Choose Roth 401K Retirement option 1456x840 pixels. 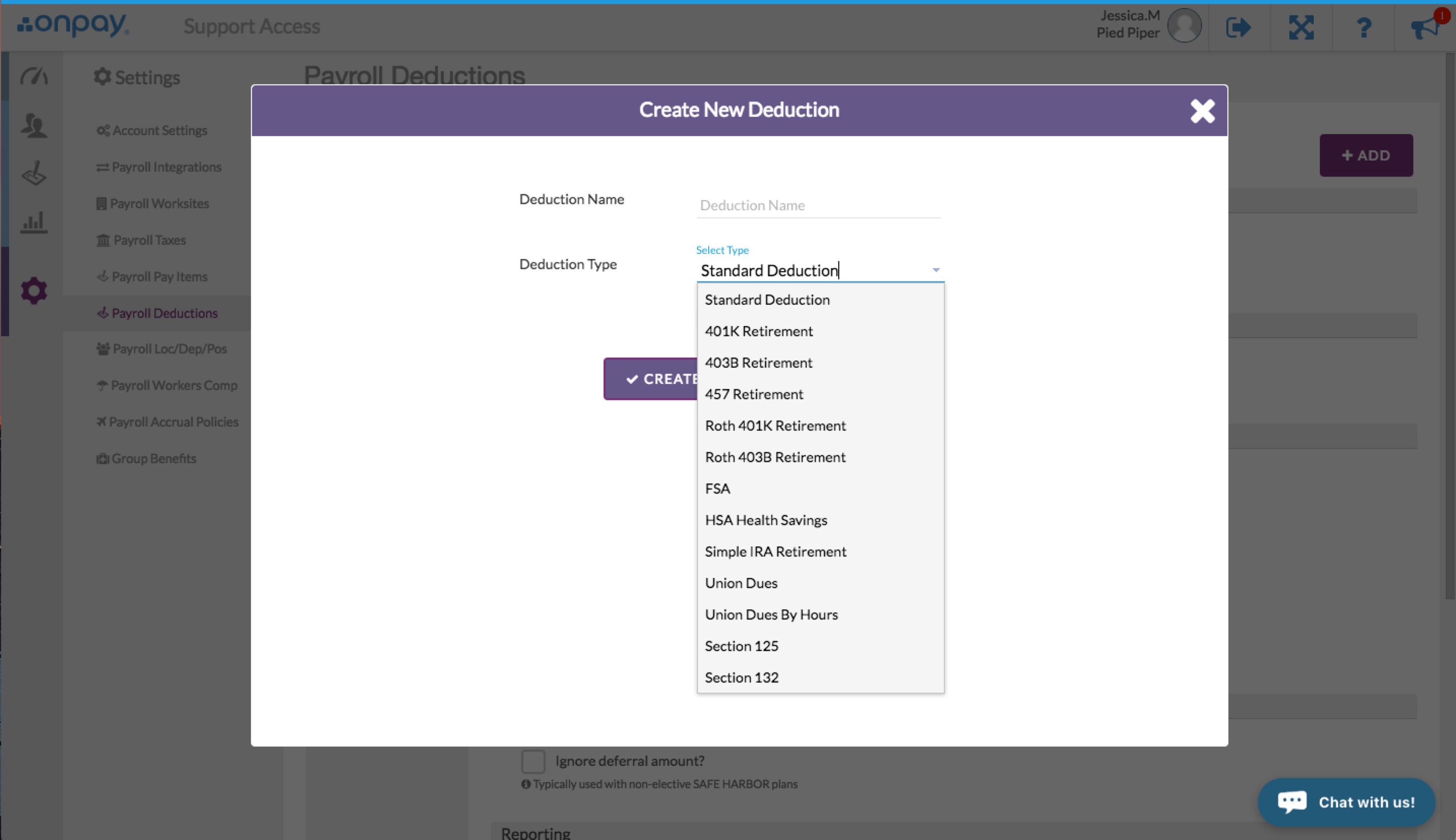coord(820,426)
